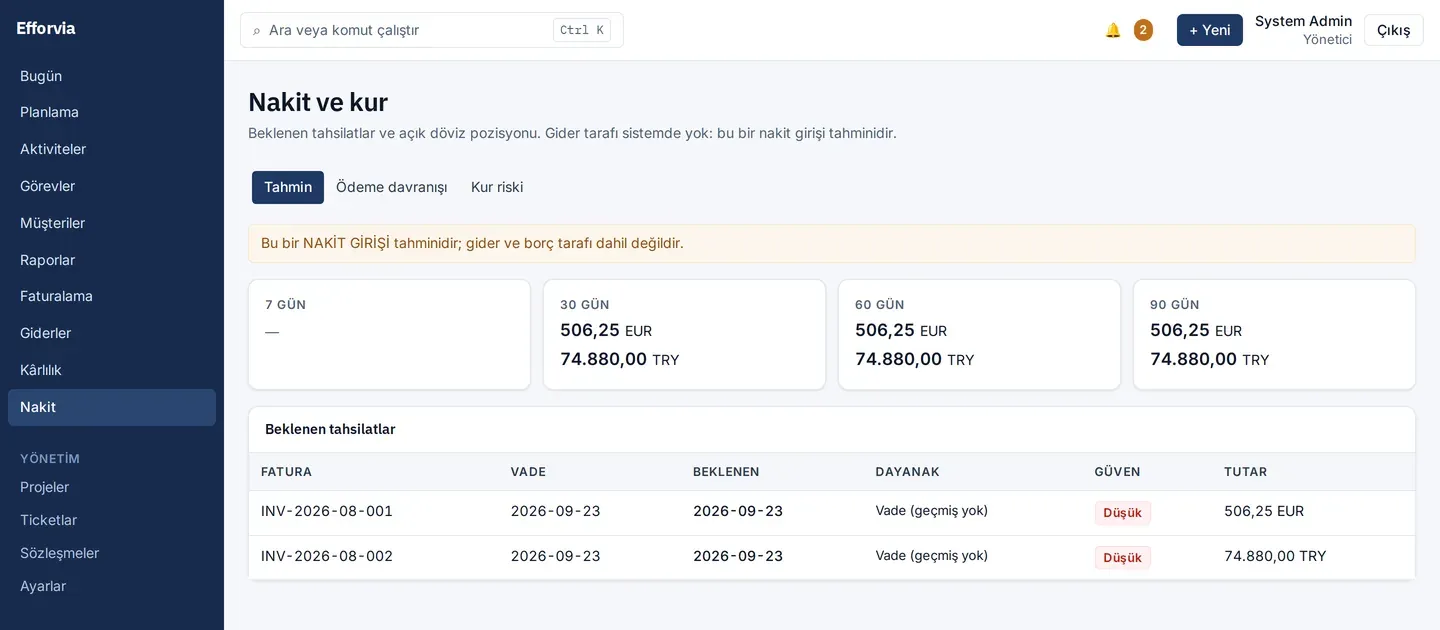Screen dimensions: 1440x630
Task: Go to Faturalama
Action: (112, 296)
